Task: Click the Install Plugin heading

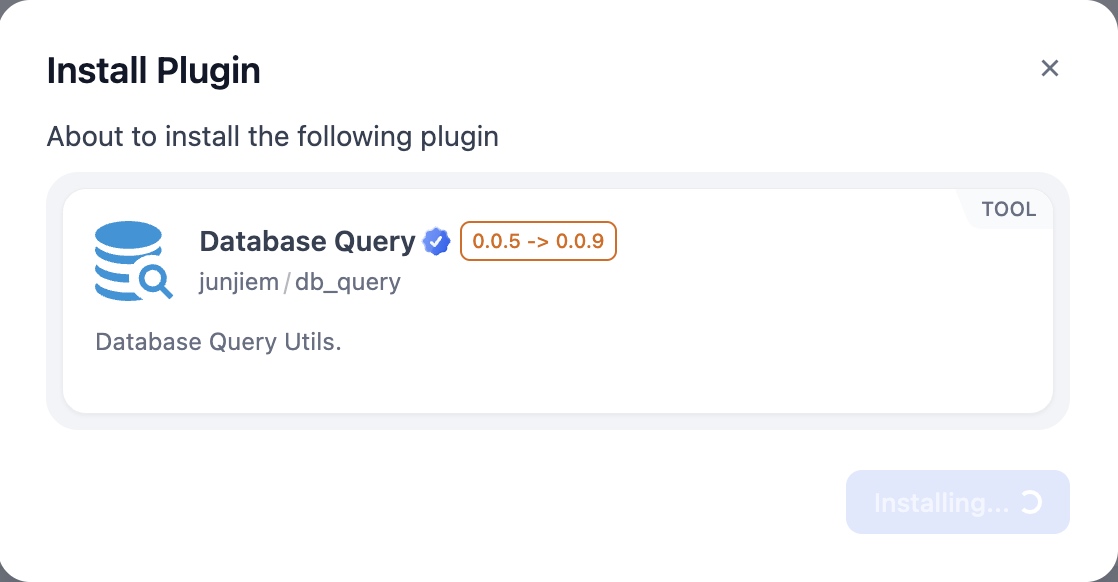Action: [x=154, y=71]
